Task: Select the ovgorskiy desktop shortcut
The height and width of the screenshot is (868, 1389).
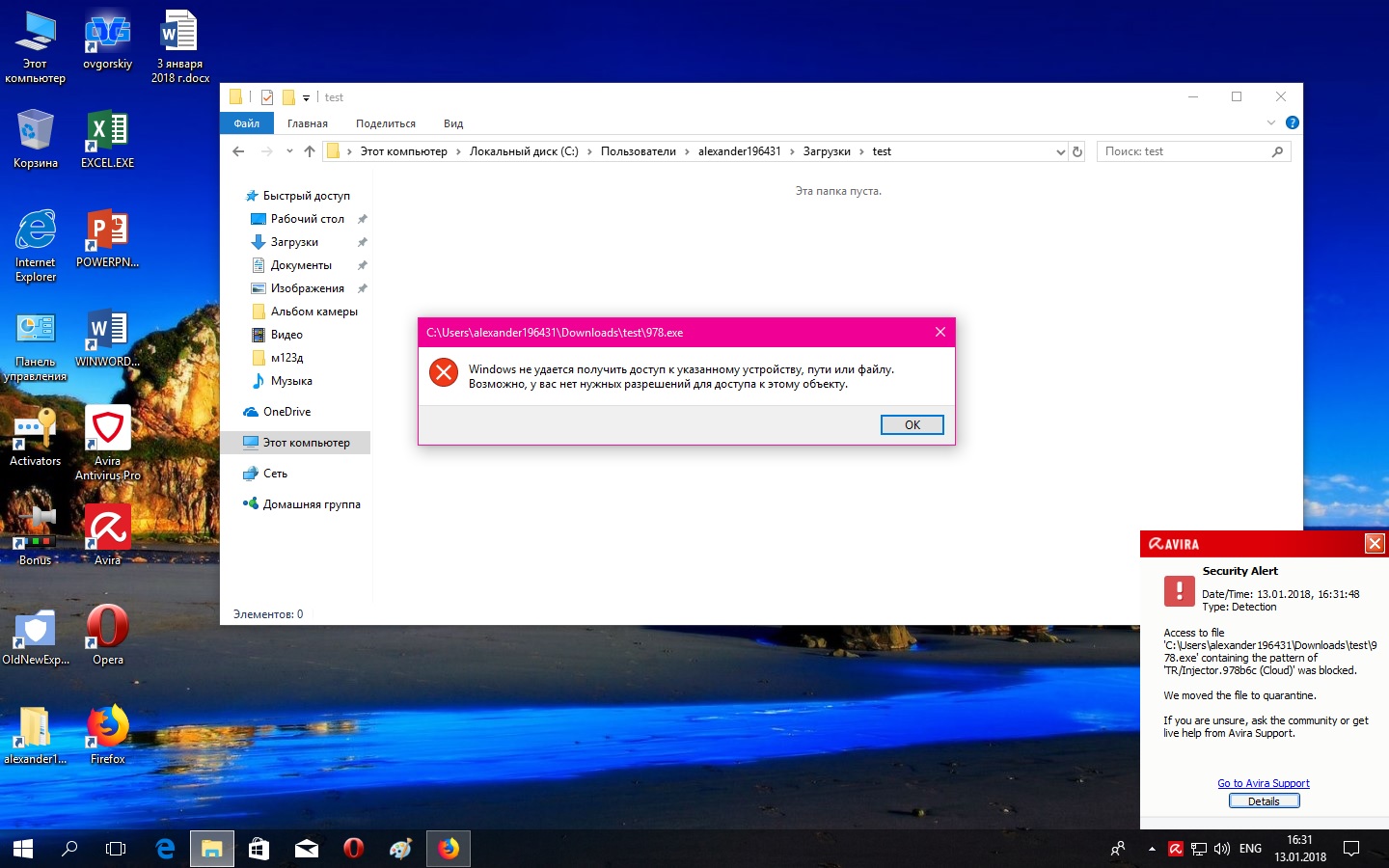Action: pyautogui.click(x=107, y=41)
